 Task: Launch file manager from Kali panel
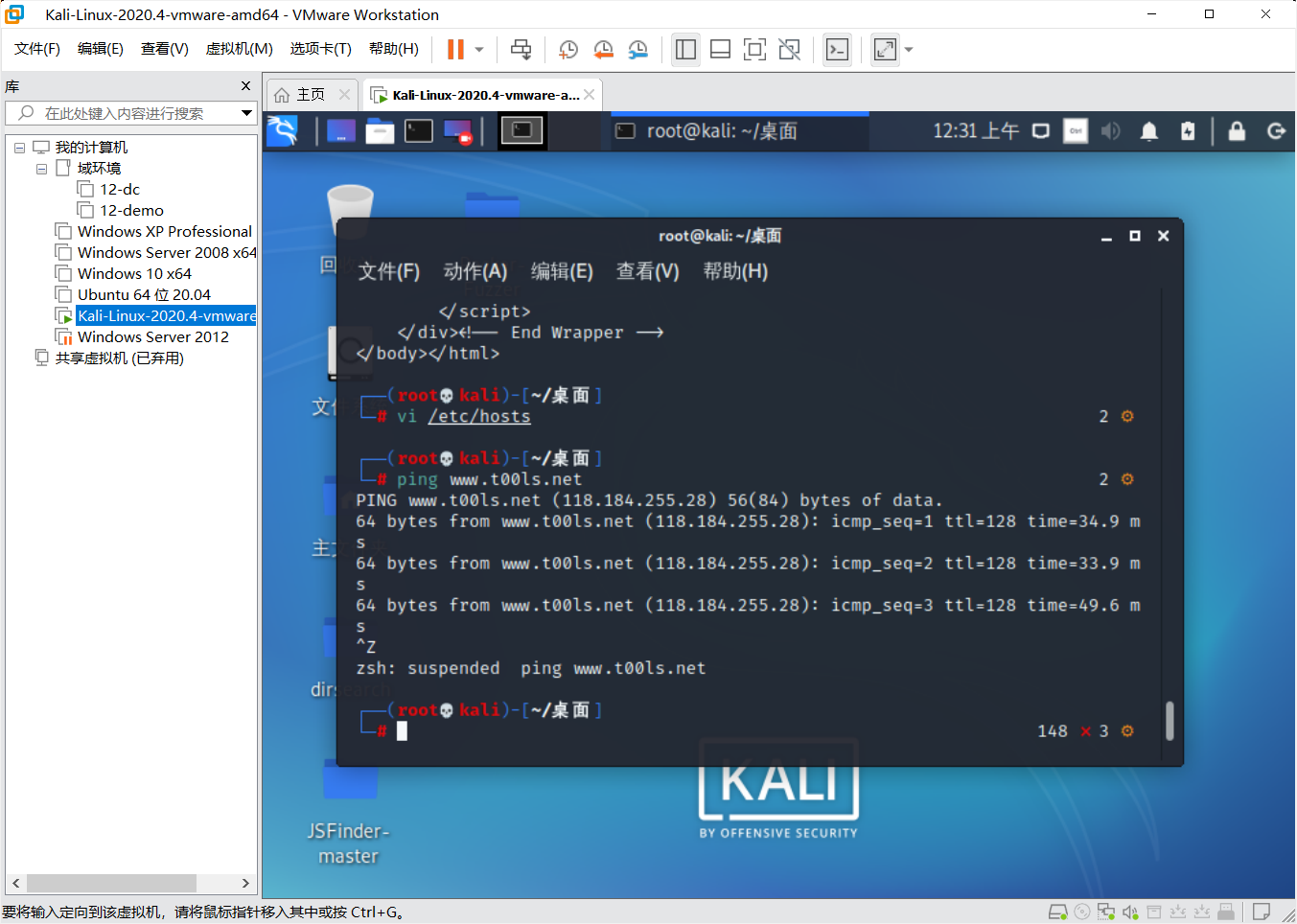[x=380, y=130]
